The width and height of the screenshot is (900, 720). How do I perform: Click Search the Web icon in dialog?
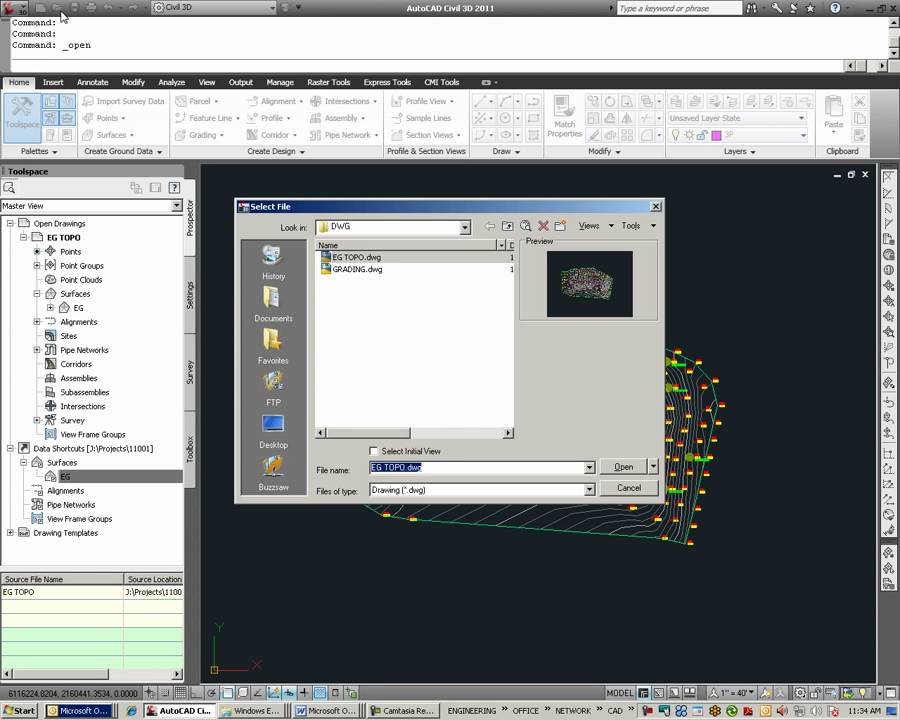[x=525, y=226]
